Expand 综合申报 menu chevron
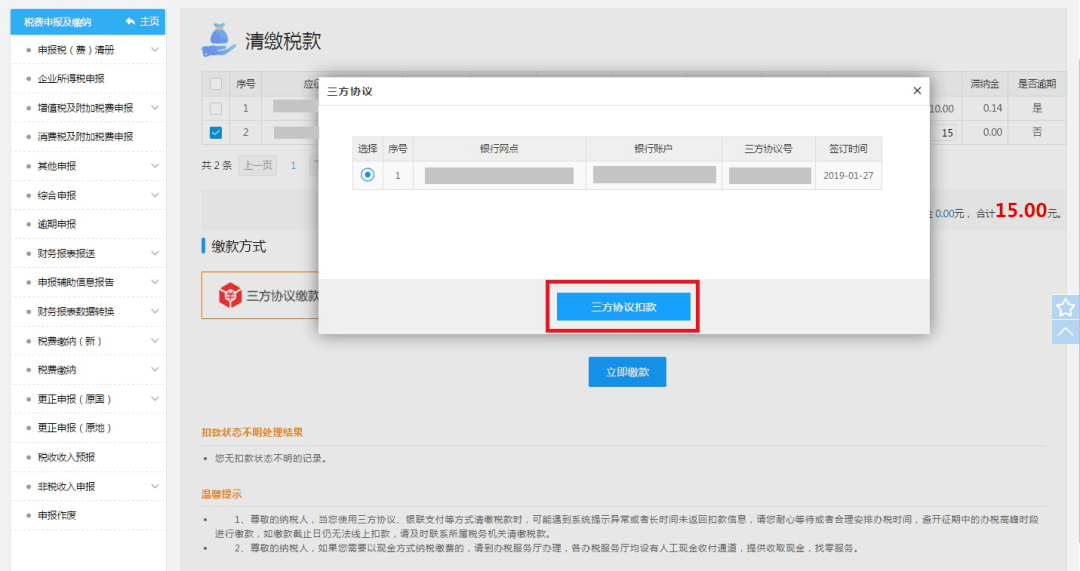This screenshot has height=571, width=1080. [x=155, y=195]
